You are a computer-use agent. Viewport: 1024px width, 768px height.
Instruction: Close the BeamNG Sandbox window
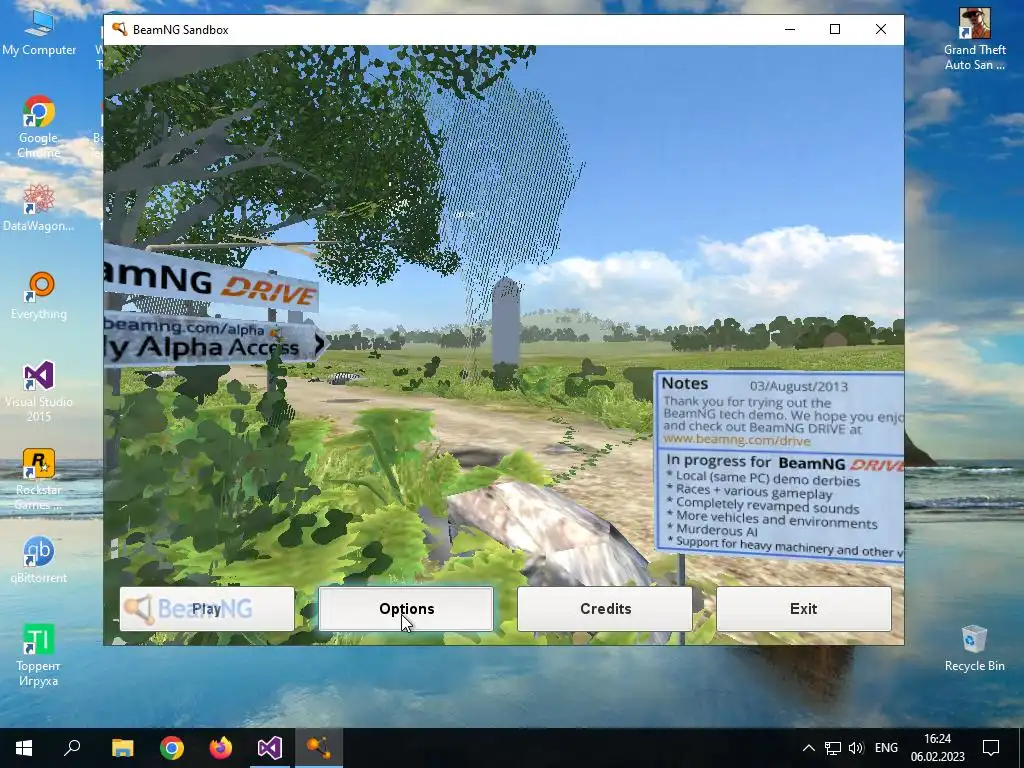point(880,29)
